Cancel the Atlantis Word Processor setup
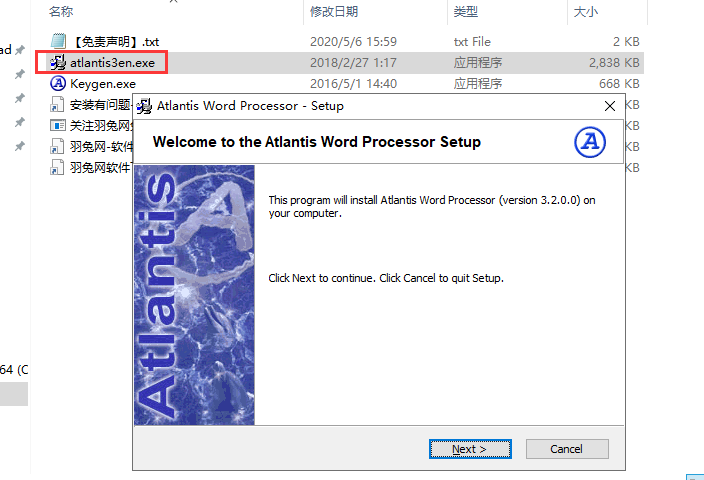The image size is (704, 480). [x=567, y=449]
